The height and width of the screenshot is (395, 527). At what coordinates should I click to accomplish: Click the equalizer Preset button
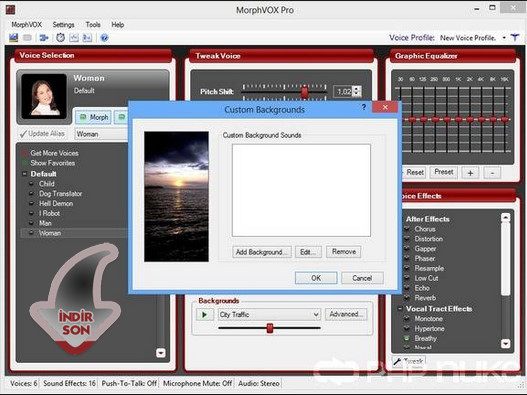444,172
